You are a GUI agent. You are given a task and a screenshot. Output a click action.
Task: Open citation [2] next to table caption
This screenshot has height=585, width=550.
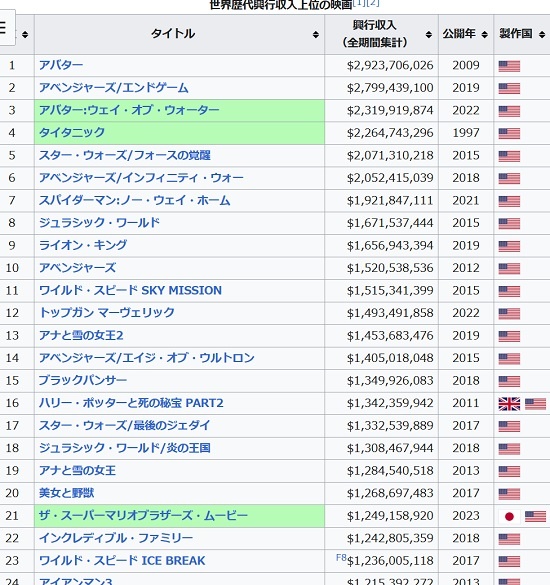[372, 3]
